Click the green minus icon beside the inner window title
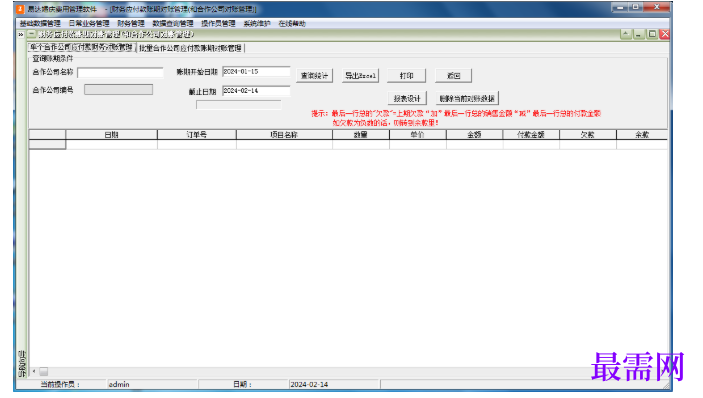 (x=32, y=34)
